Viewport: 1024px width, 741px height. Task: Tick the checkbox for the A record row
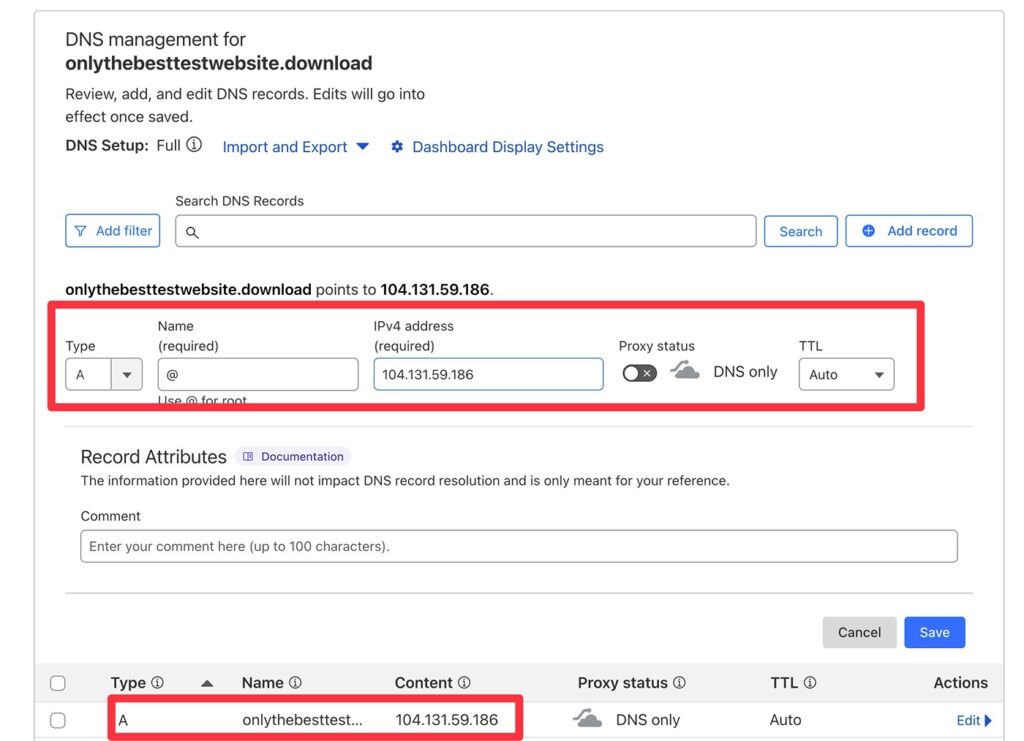point(58,720)
